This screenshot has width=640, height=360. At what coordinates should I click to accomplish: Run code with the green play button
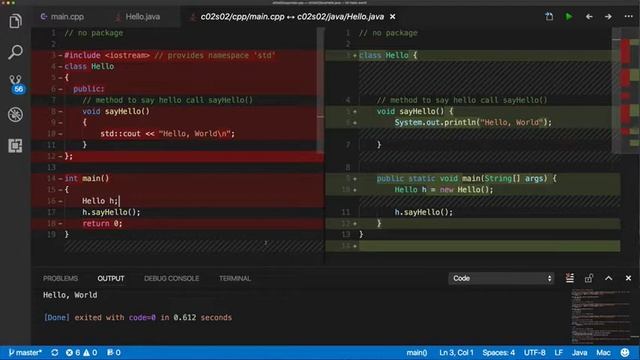(569, 17)
